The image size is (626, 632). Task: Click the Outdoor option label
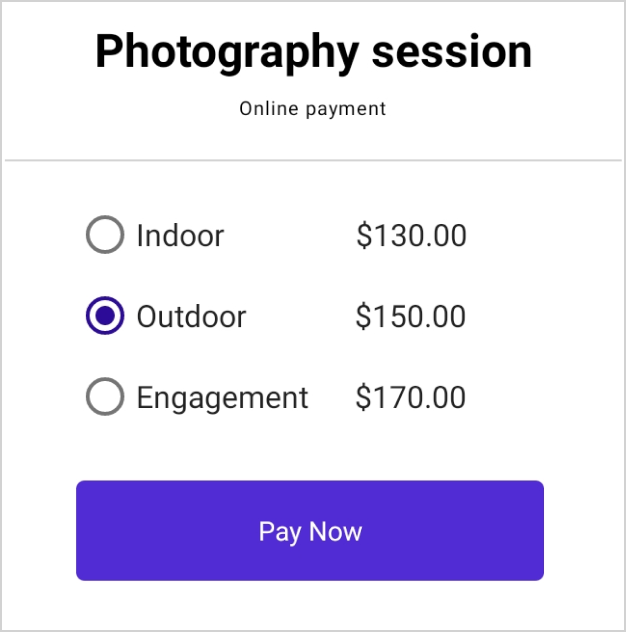click(191, 317)
